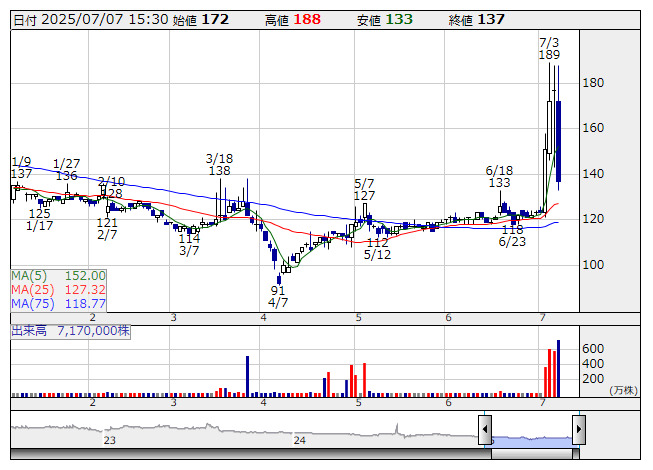Click the 終値 closing price value 137
This screenshot has height=470, width=653.
point(491,20)
